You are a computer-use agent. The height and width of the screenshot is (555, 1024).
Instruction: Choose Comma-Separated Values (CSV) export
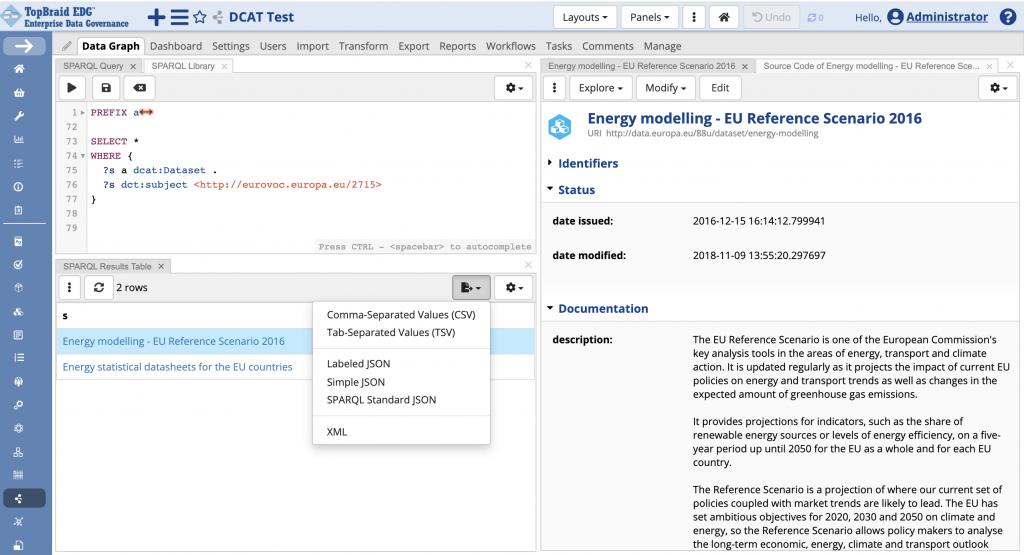coord(401,315)
